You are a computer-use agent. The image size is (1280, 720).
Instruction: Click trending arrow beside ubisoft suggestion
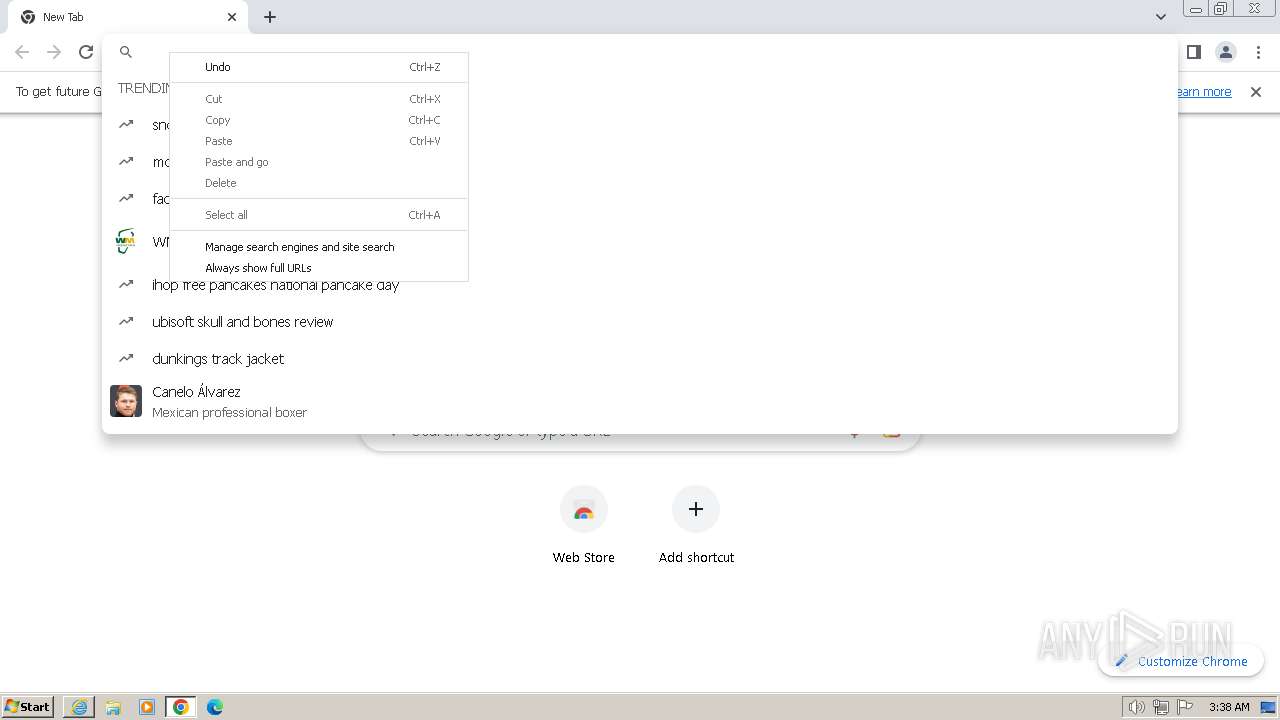[126, 321]
